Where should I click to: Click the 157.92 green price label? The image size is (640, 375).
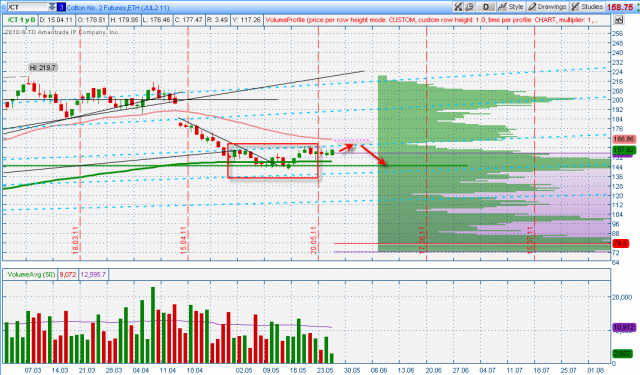click(x=623, y=150)
